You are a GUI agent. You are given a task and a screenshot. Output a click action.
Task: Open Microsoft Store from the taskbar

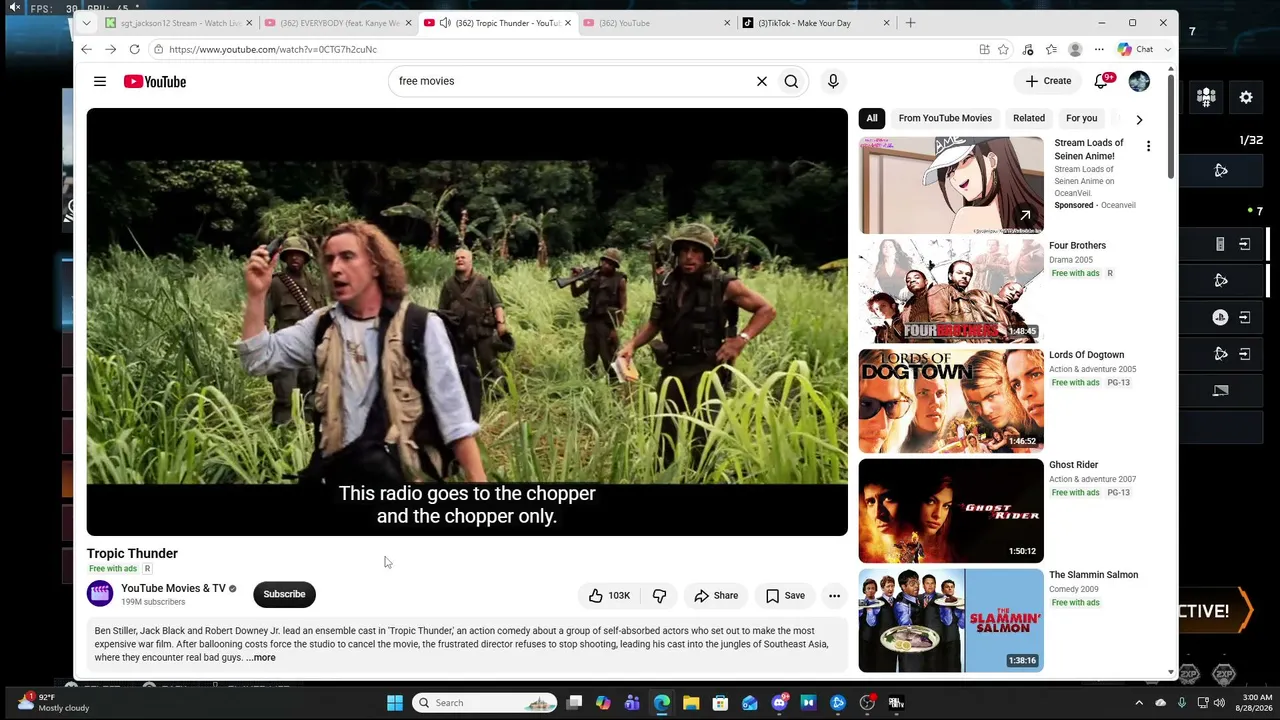click(720, 703)
